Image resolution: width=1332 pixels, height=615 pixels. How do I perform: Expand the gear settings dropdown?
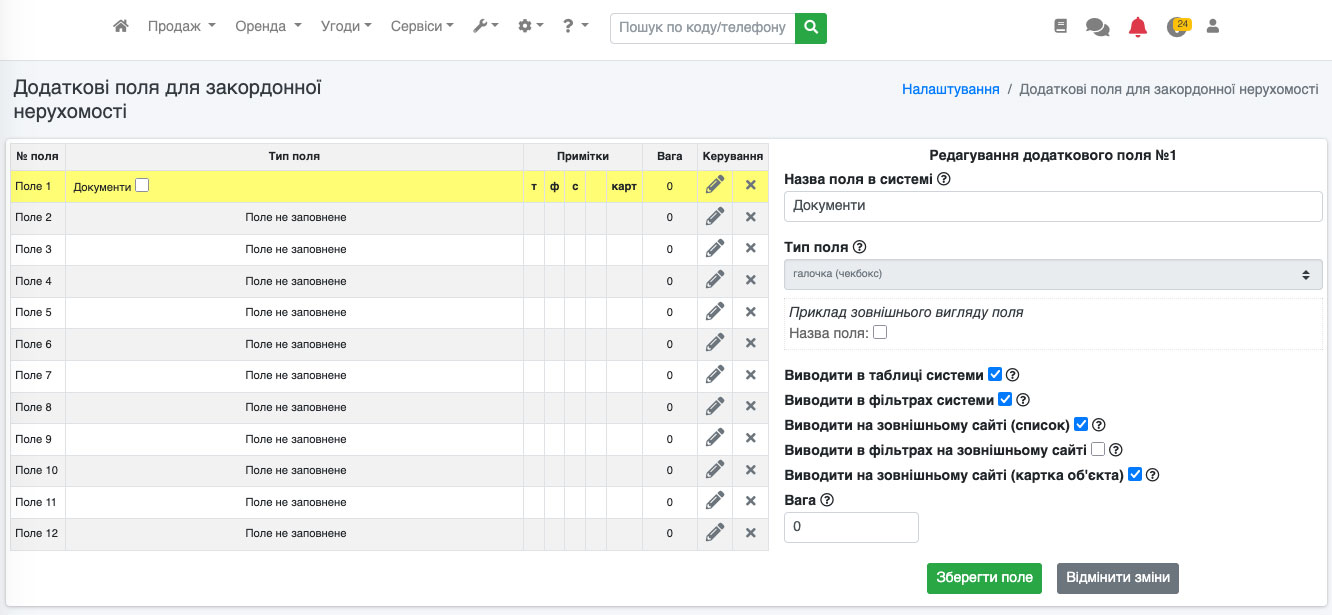click(530, 27)
